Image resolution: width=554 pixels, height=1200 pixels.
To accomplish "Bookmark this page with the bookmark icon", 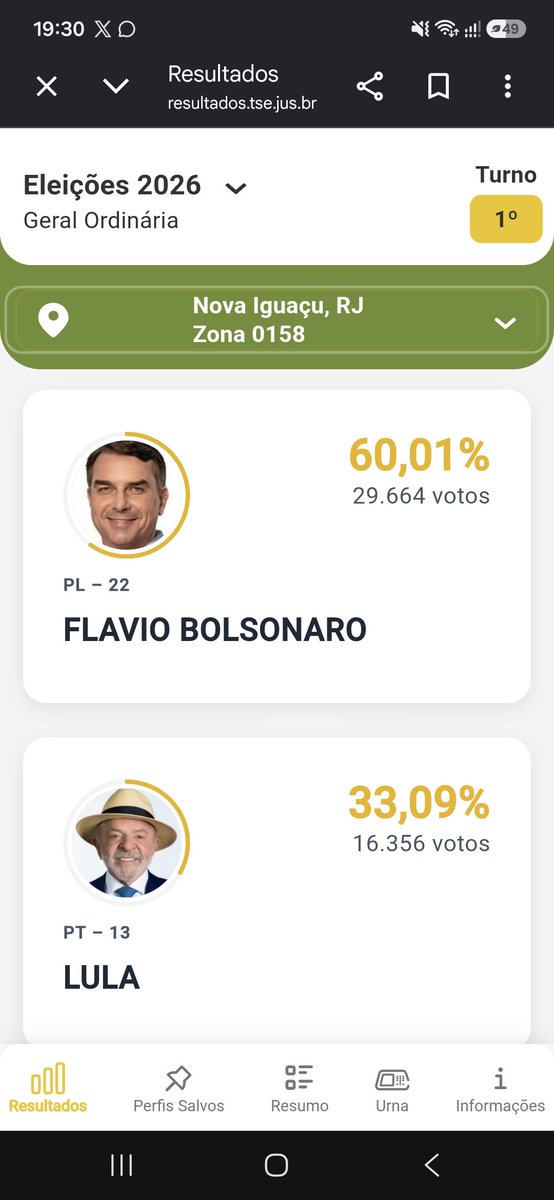I will [438, 86].
